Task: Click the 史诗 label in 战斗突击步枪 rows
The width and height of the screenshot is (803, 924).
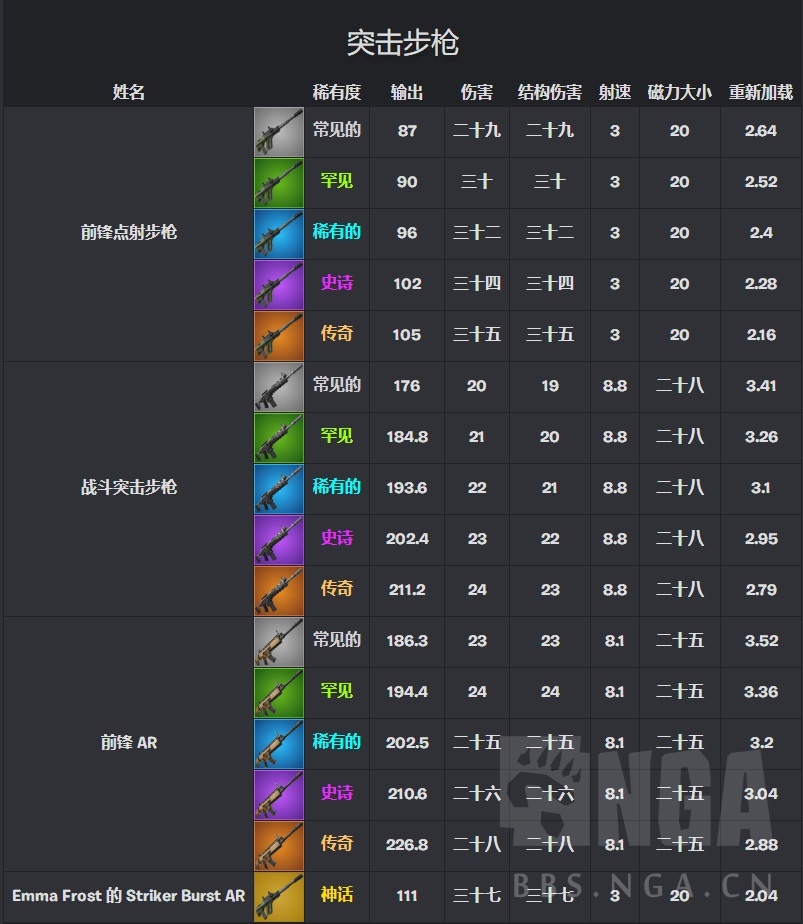Action: (x=336, y=537)
